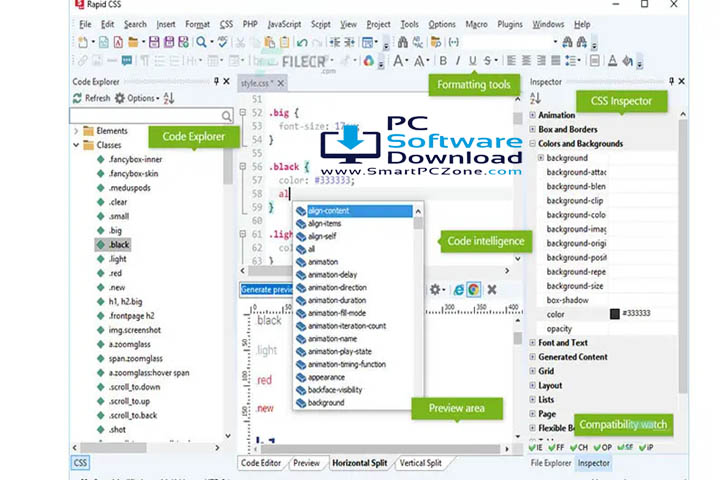The width and height of the screenshot is (720, 480).
Task: Toggle Underline formatting
Action: pos(472,61)
